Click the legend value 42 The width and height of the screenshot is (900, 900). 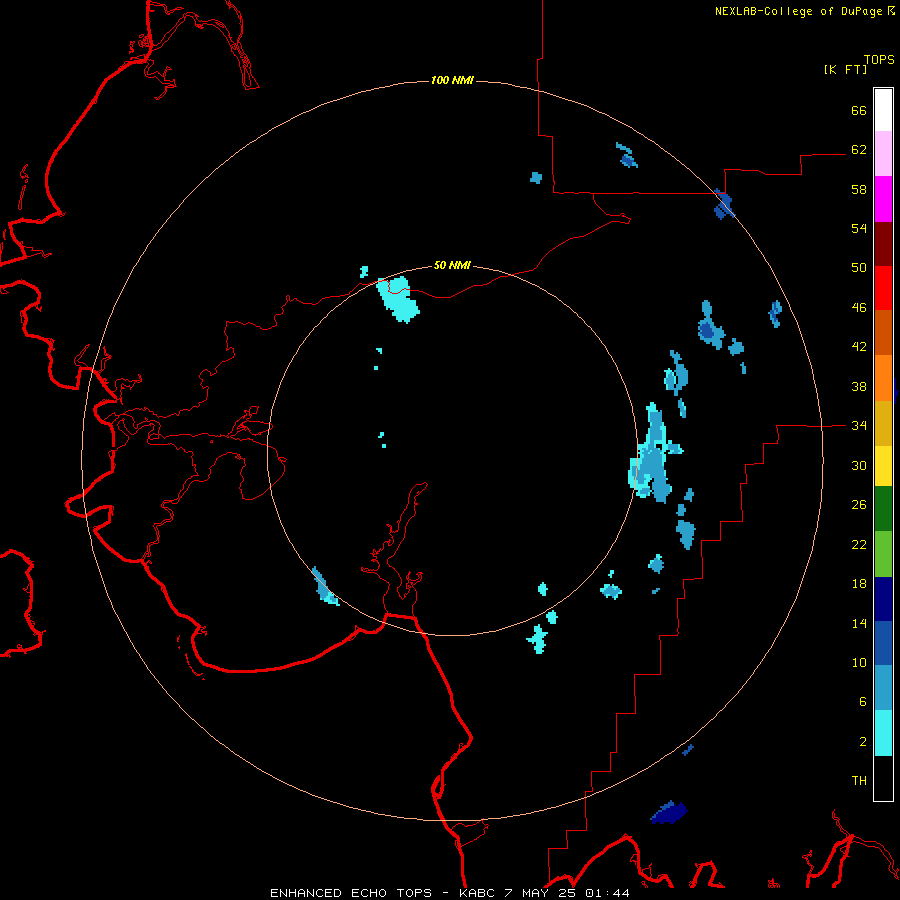pyautogui.click(x=859, y=347)
